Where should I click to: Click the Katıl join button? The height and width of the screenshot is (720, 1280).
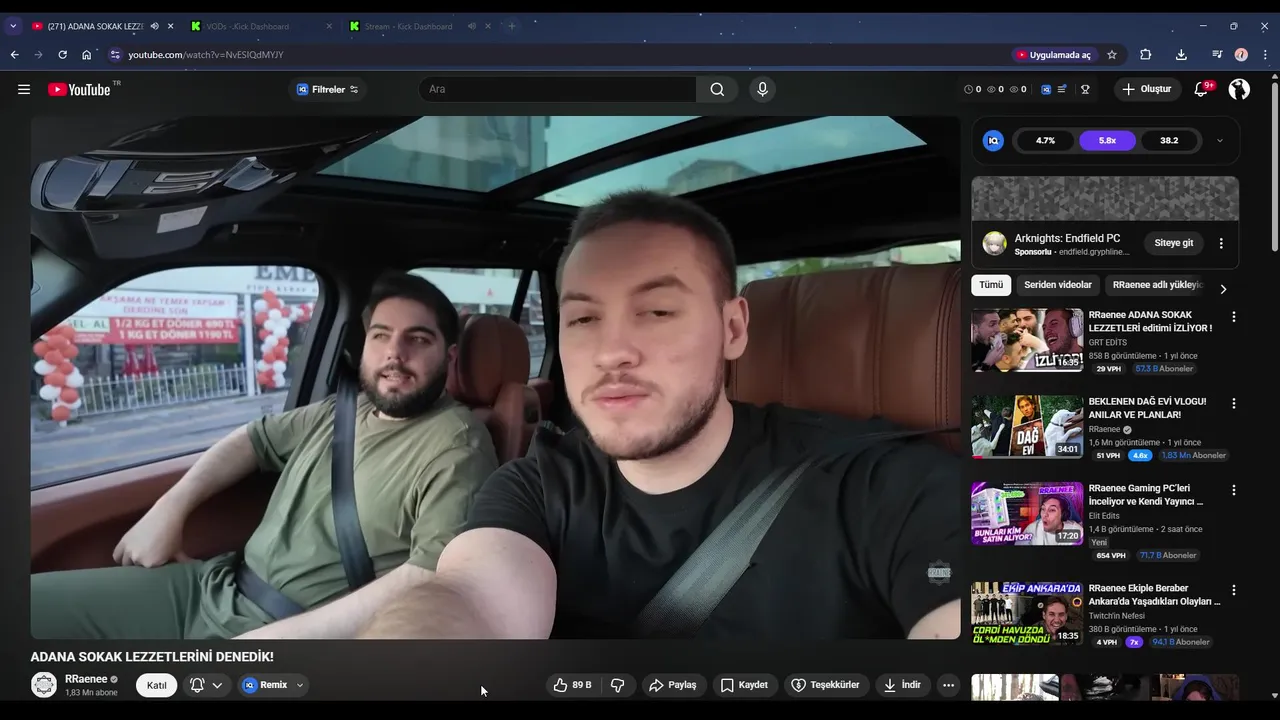click(157, 685)
